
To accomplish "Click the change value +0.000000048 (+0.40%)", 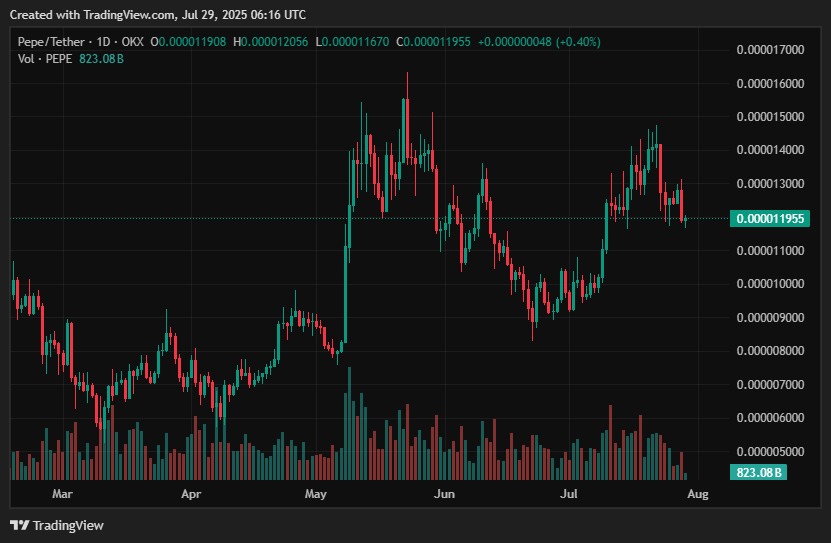I will click(539, 42).
